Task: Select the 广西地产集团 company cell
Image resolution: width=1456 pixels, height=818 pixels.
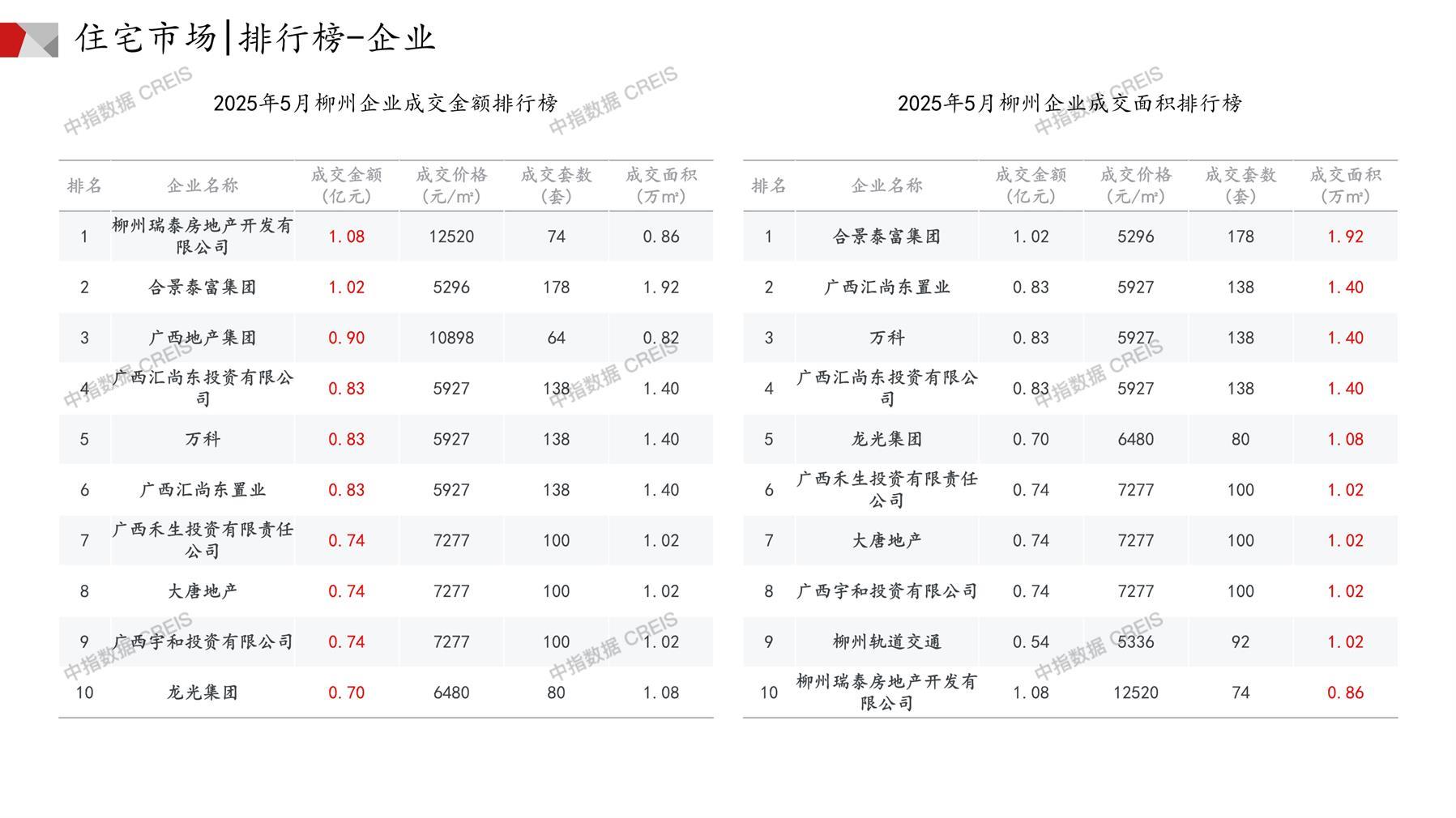Action: click(x=203, y=338)
